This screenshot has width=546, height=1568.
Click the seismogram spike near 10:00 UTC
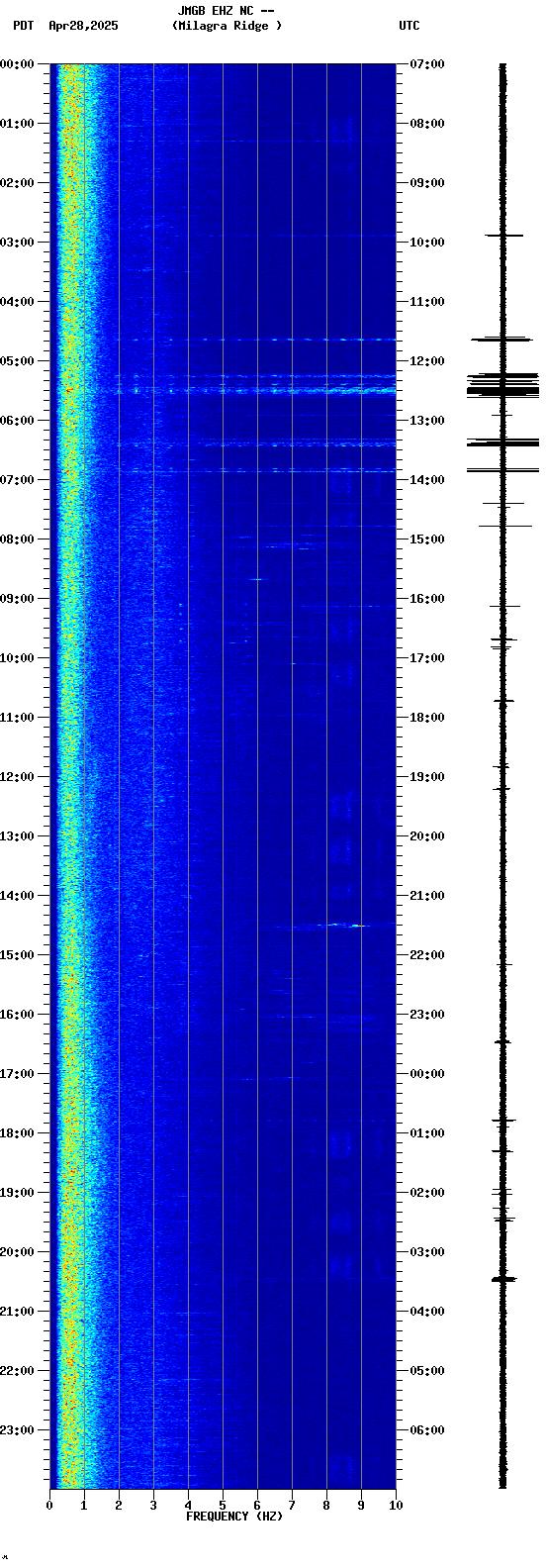503,236
